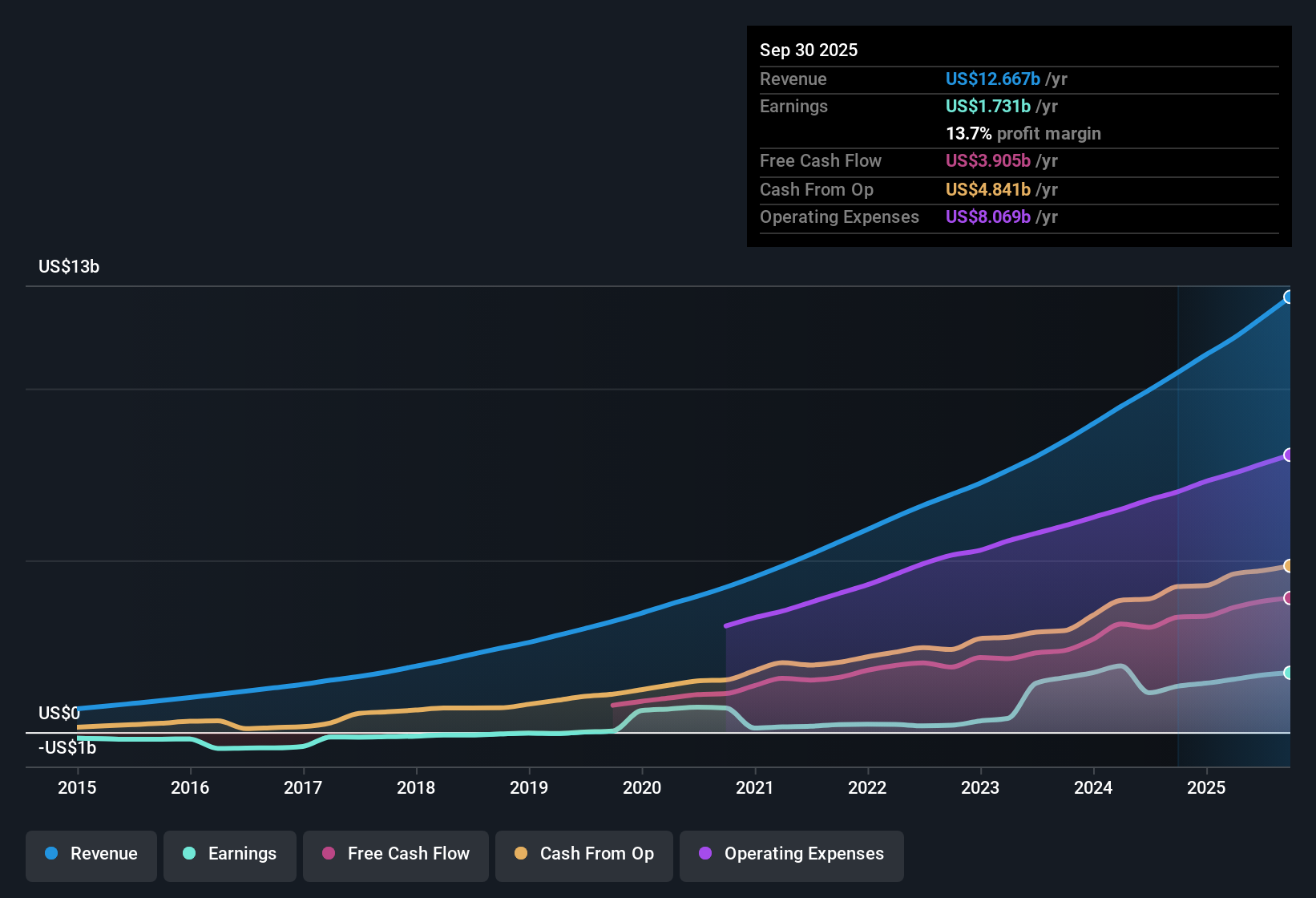This screenshot has width=1316, height=898.
Task: Open the Earnings legend entry options
Action: pos(230,854)
